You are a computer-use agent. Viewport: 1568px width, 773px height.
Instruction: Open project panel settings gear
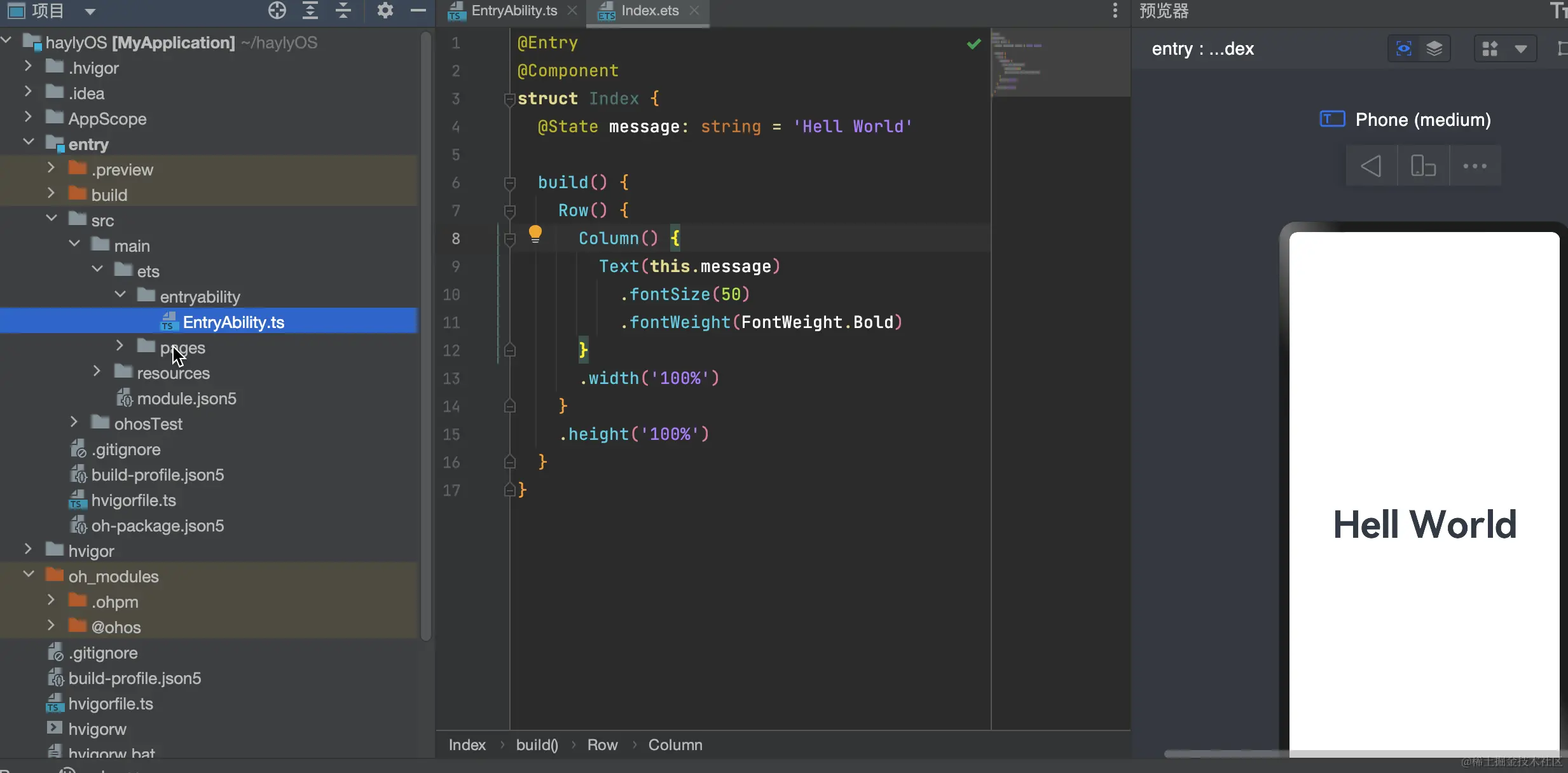(385, 10)
